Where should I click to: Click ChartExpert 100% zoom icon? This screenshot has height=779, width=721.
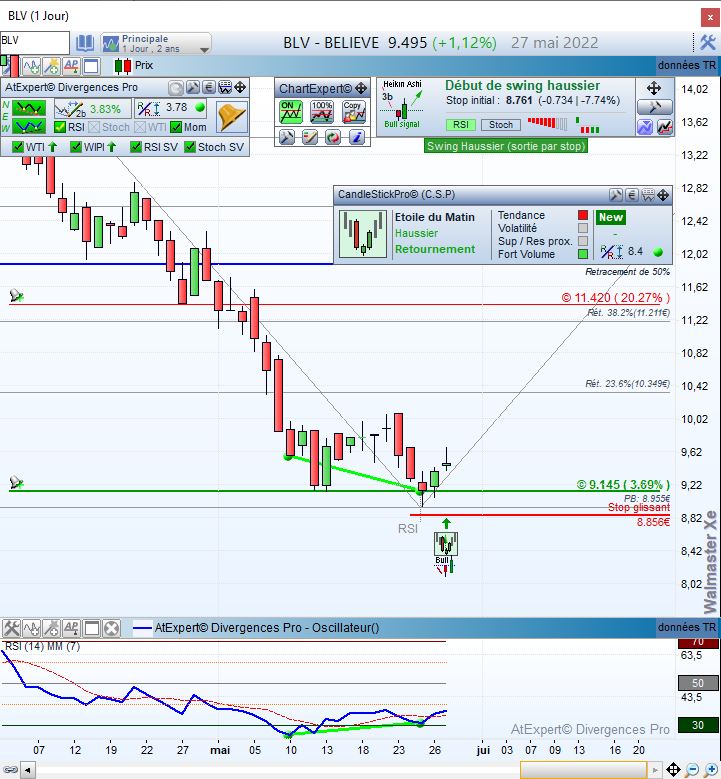[322, 112]
